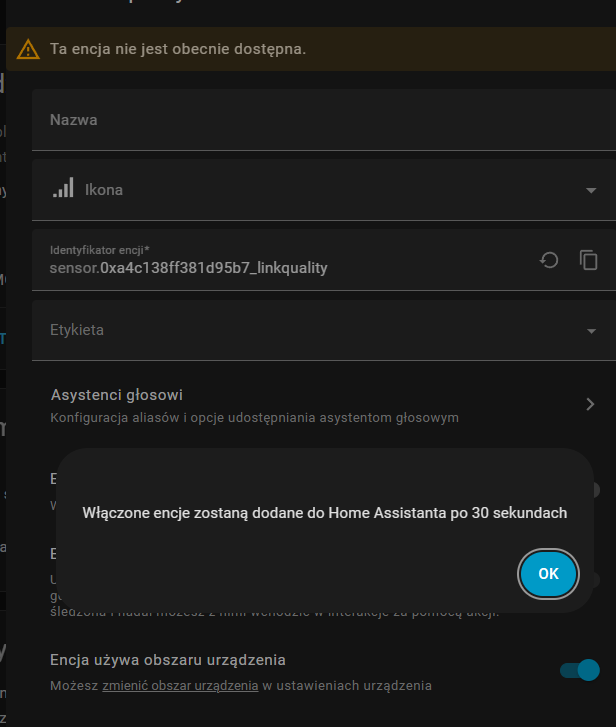This screenshot has height=727, width=616.
Task: Click the "Ta encja nie jest obecnie dostępna" alert text
Action: point(178,48)
